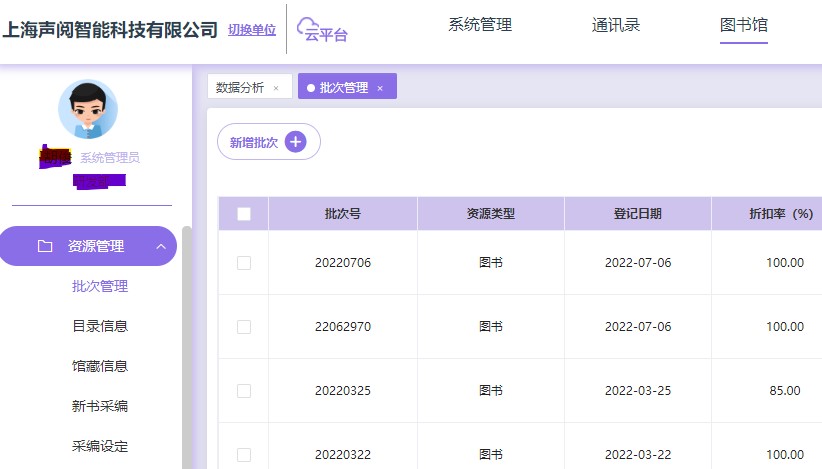Click the 登记日期 column header
Viewport: 822px width, 469px height.
click(638, 214)
